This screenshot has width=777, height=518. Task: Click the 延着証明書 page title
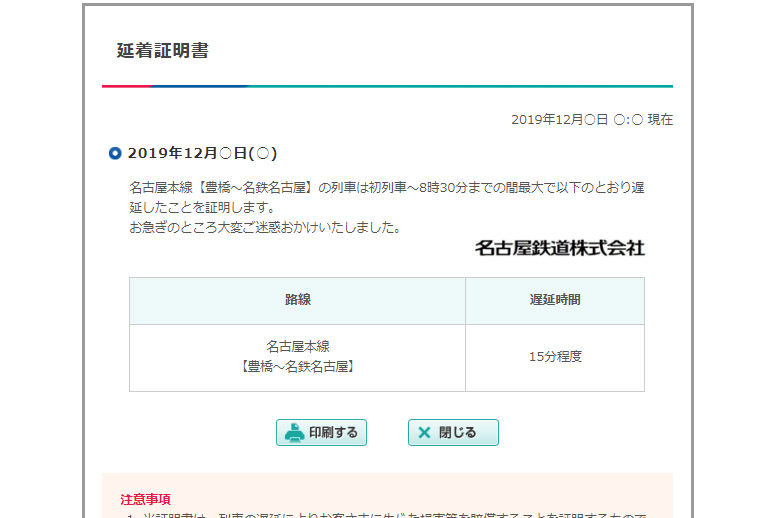pyautogui.click(x=163, y=51)
